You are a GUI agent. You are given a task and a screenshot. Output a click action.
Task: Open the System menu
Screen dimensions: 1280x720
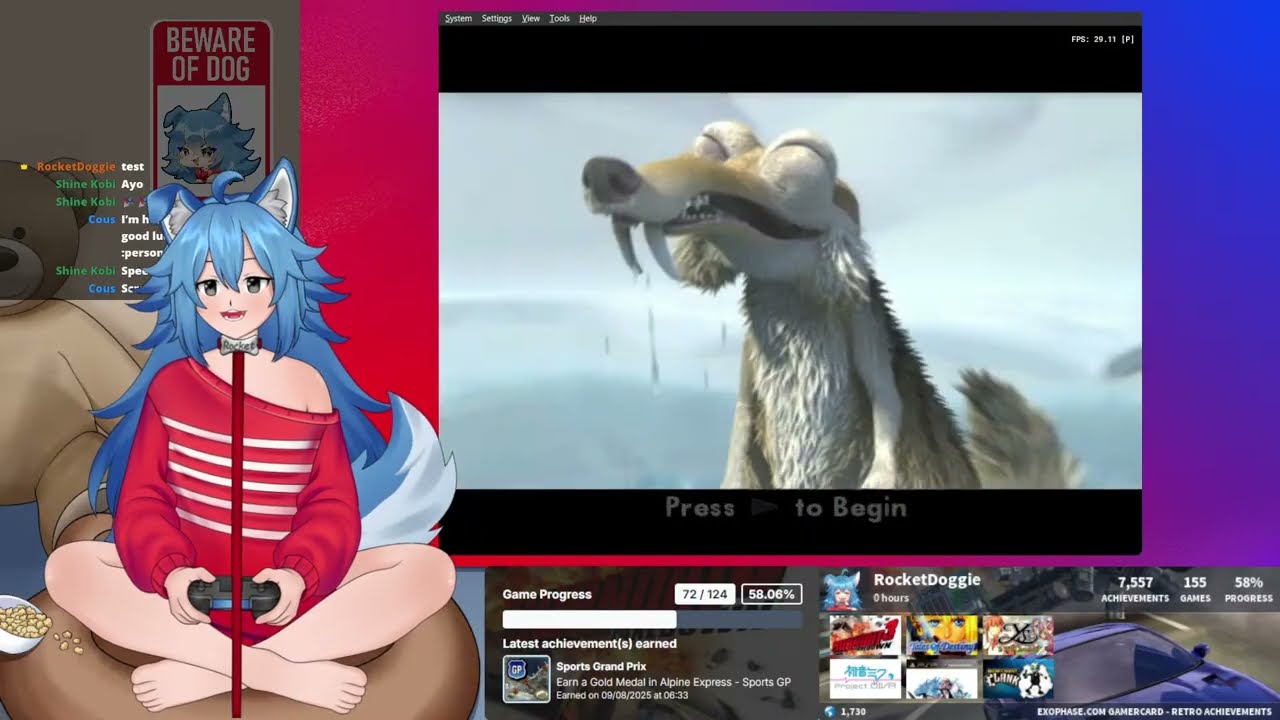click(x=458, y=18)
